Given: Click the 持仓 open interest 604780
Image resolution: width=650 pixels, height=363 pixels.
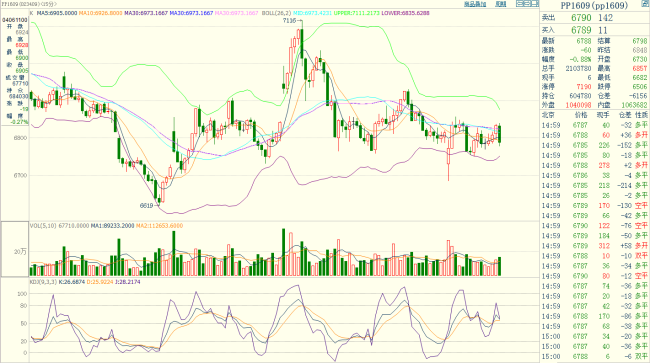Looking at the screenshot, I should click(x=580, y=96).
